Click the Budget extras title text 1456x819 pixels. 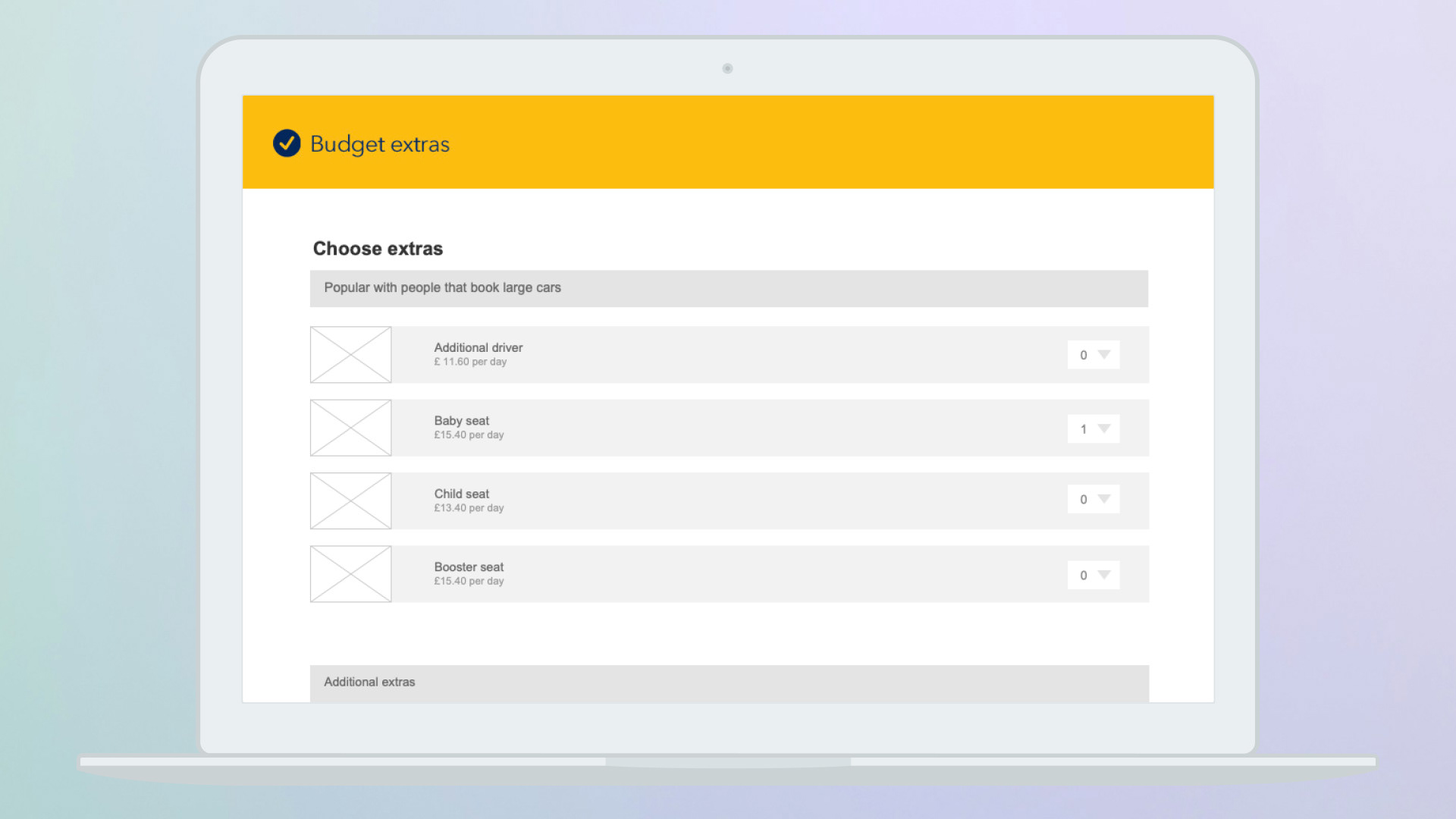coord(379,144)
